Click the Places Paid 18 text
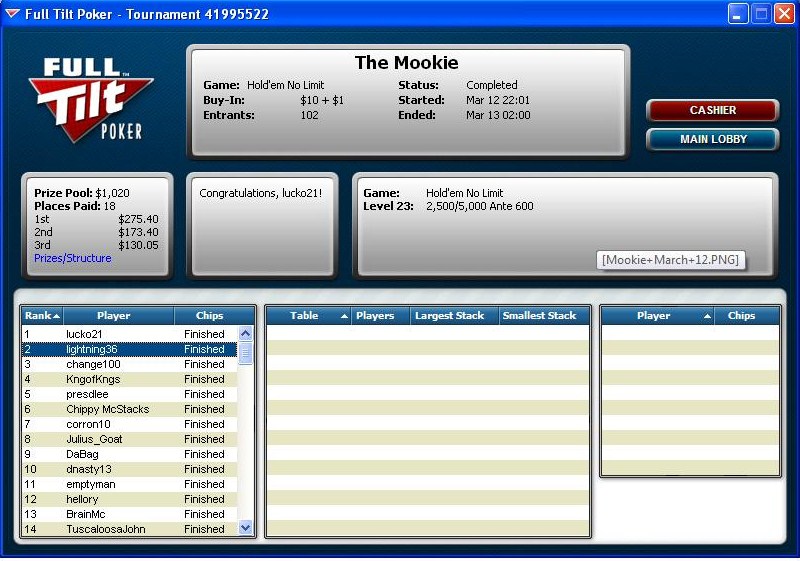800x561 pixels. (x=75, y=206)
